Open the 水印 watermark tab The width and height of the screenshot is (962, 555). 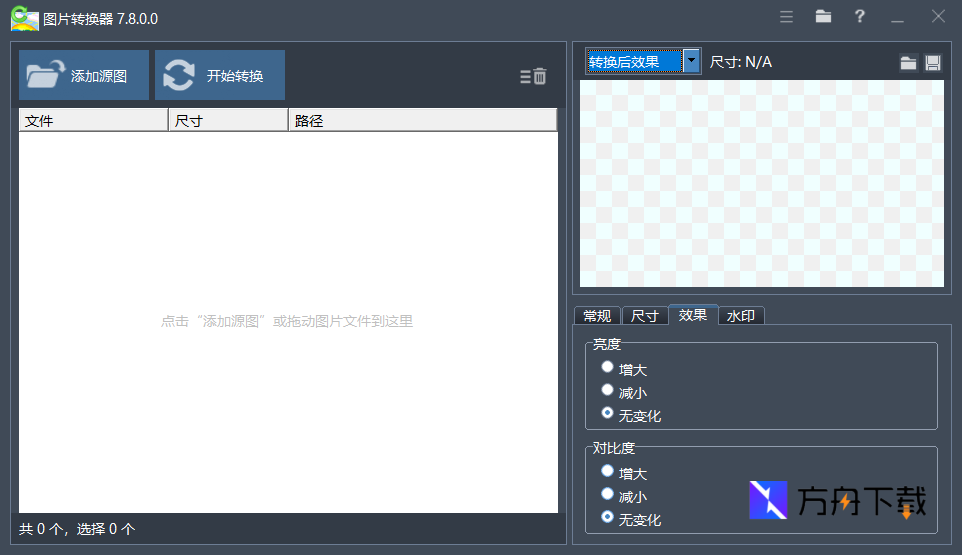click(741, 316)
